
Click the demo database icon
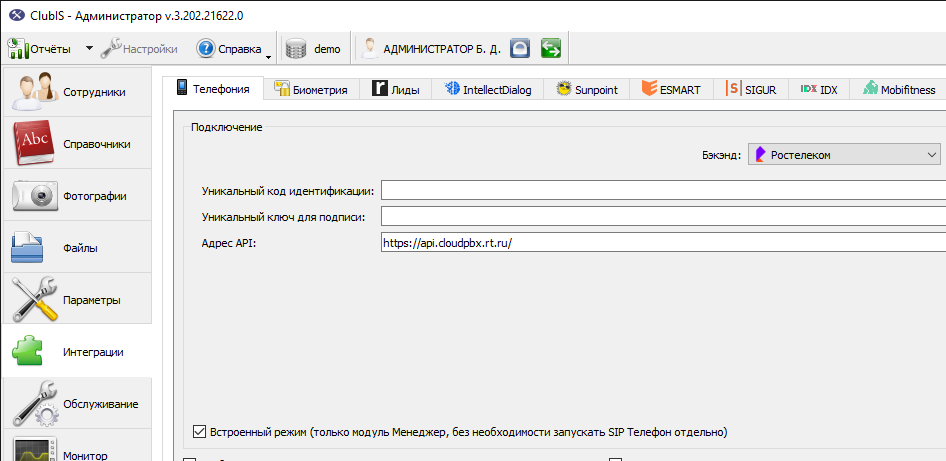pos(296,49)
